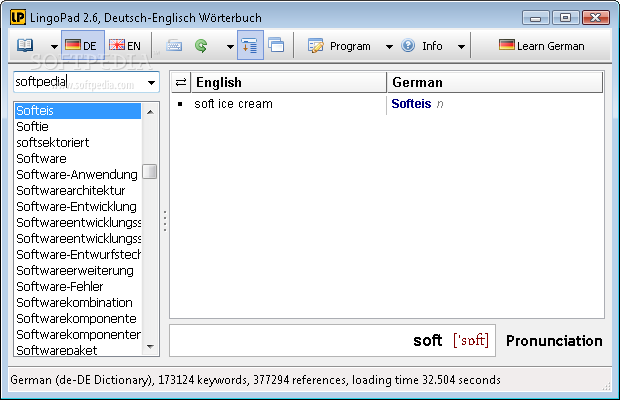Click the green refresh arrow icon
Viewport: 620px width, 400px height.
tap(201, 46)
